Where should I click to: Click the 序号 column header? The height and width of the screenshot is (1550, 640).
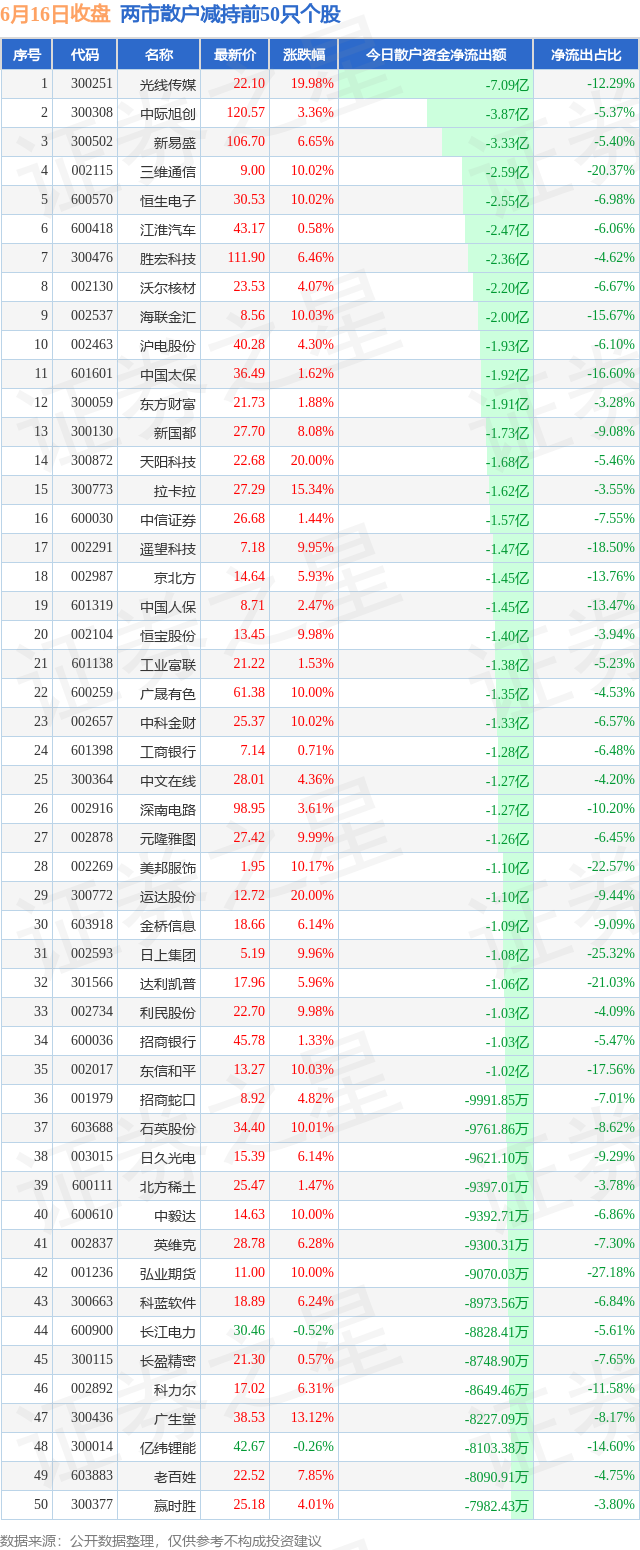pos(27,55)
